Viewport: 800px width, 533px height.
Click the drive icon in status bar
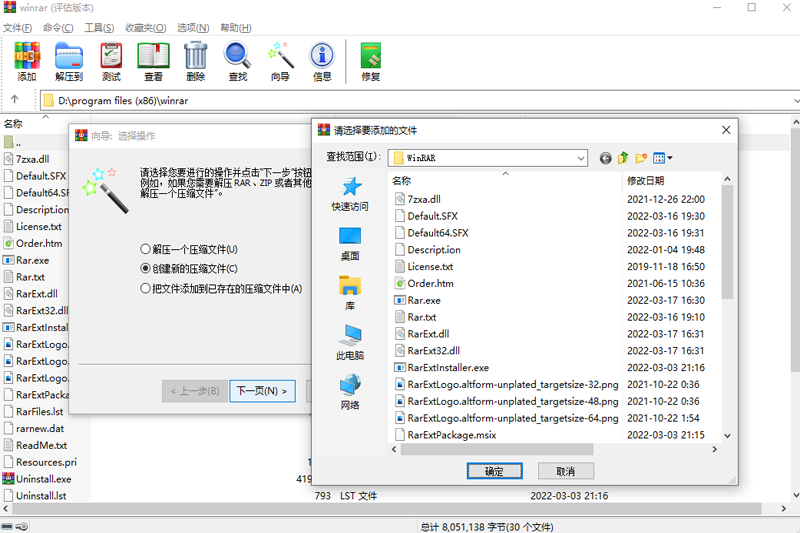7,526
